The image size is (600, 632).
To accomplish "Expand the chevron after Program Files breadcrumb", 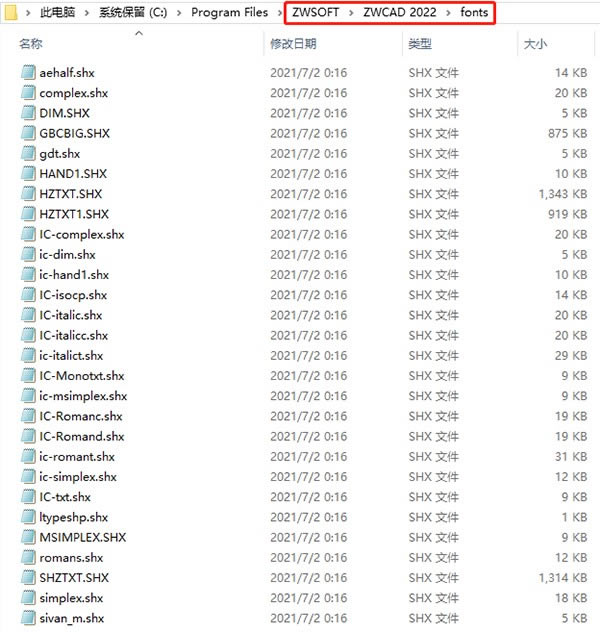I will tap(276, 13).
